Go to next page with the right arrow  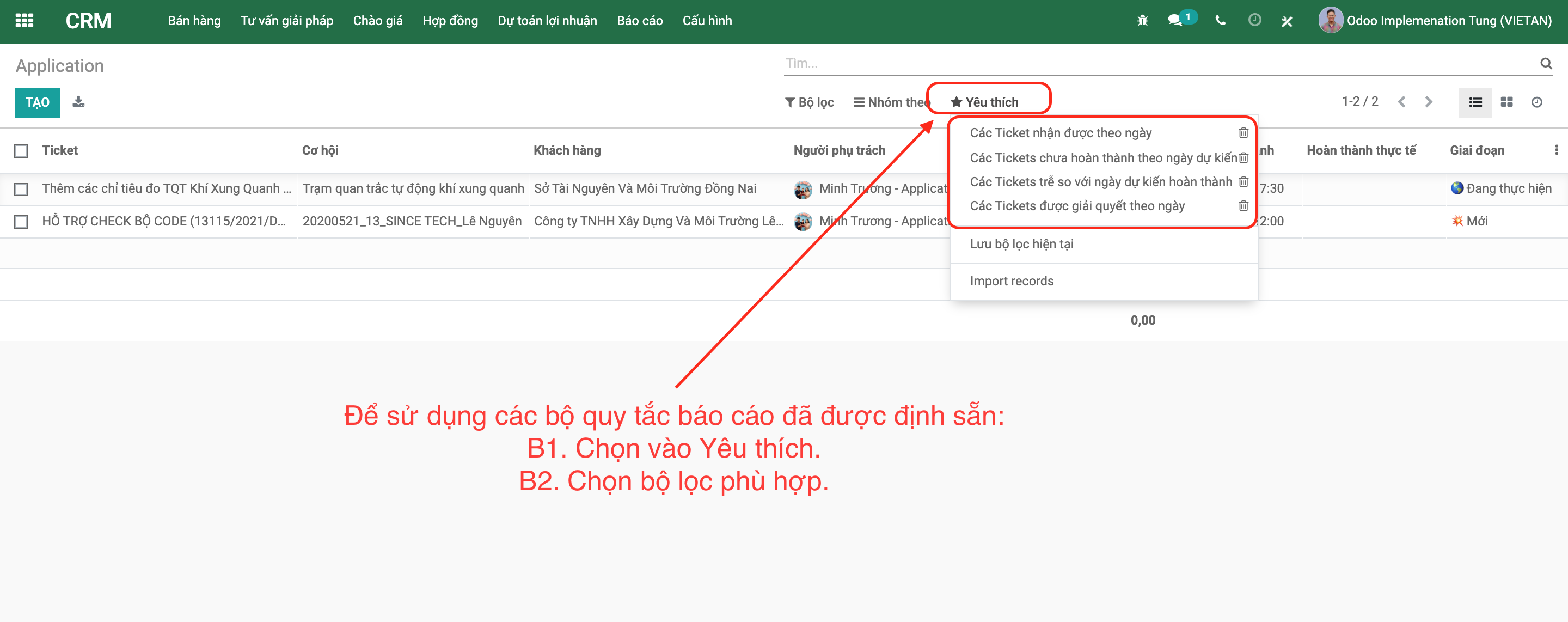(x=1429, y=102)
